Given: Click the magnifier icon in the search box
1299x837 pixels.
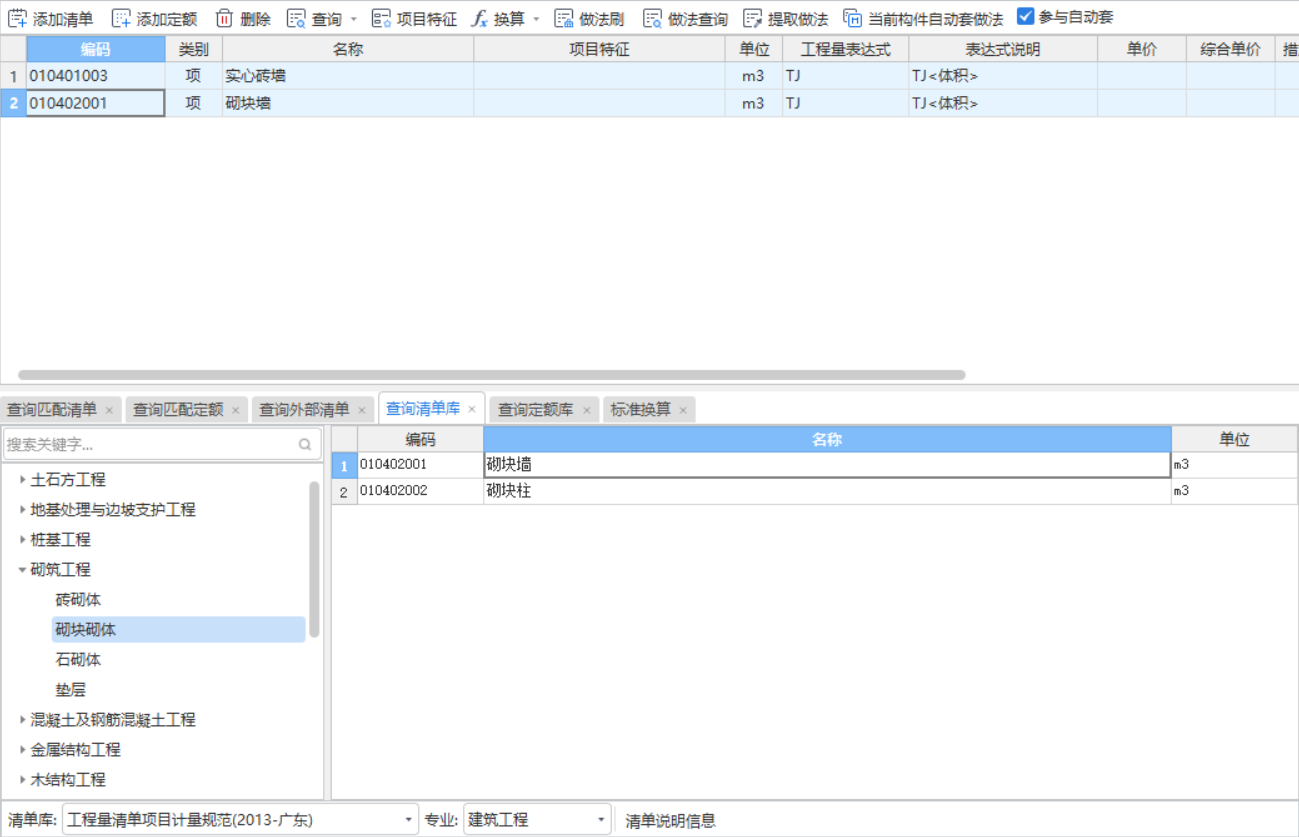Looking at the screenshot, I should (305, 445).
